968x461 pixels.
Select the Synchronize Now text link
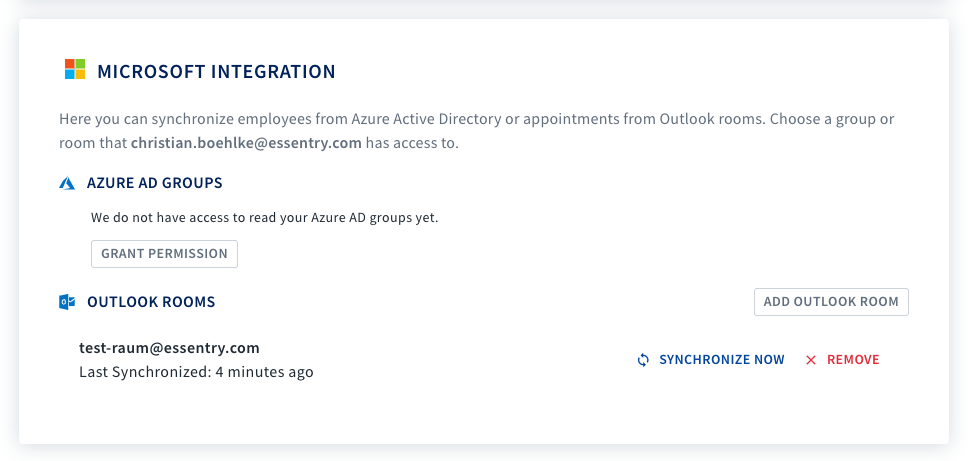point(722,360)
